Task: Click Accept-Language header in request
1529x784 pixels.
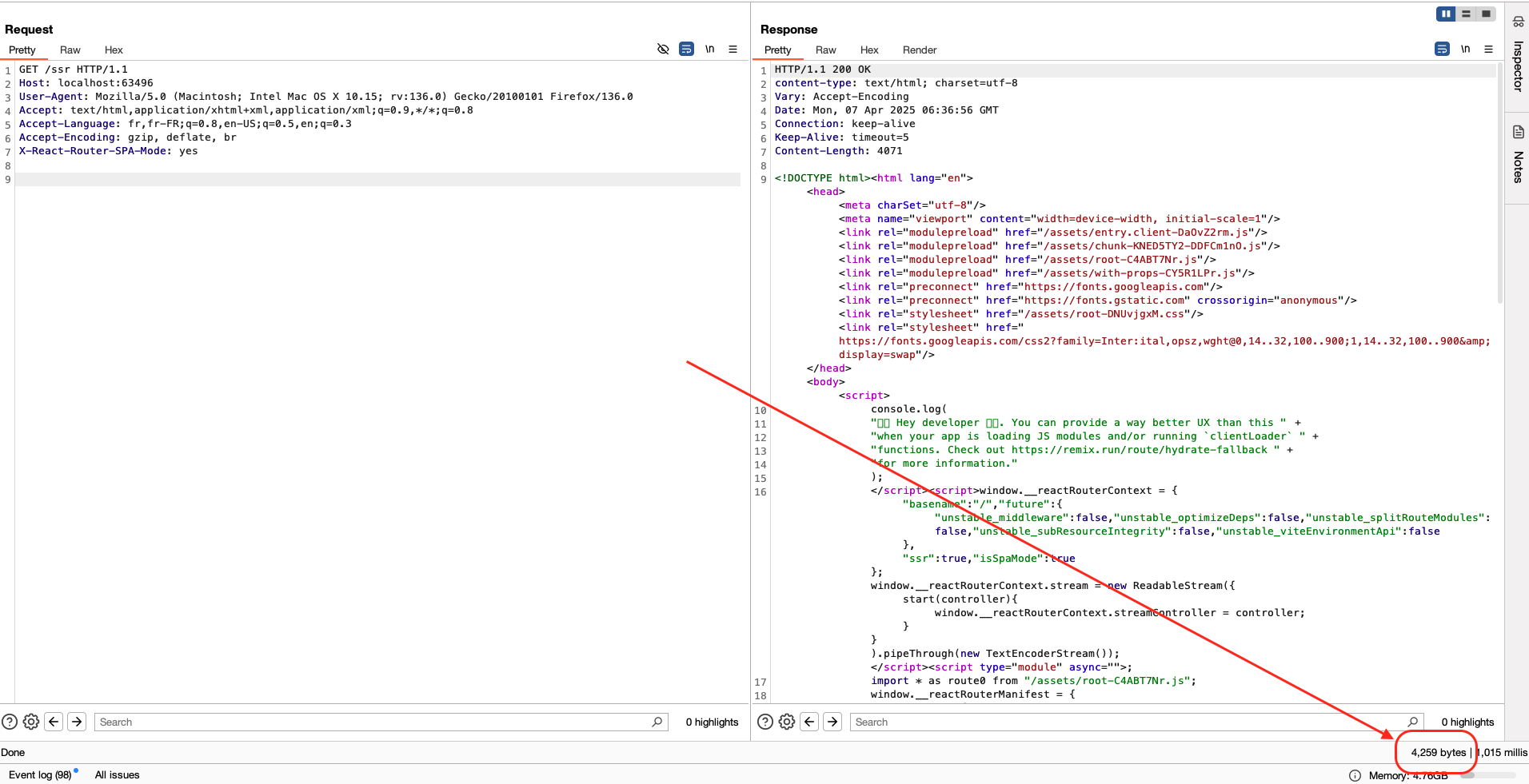Action: click(186, 124)
